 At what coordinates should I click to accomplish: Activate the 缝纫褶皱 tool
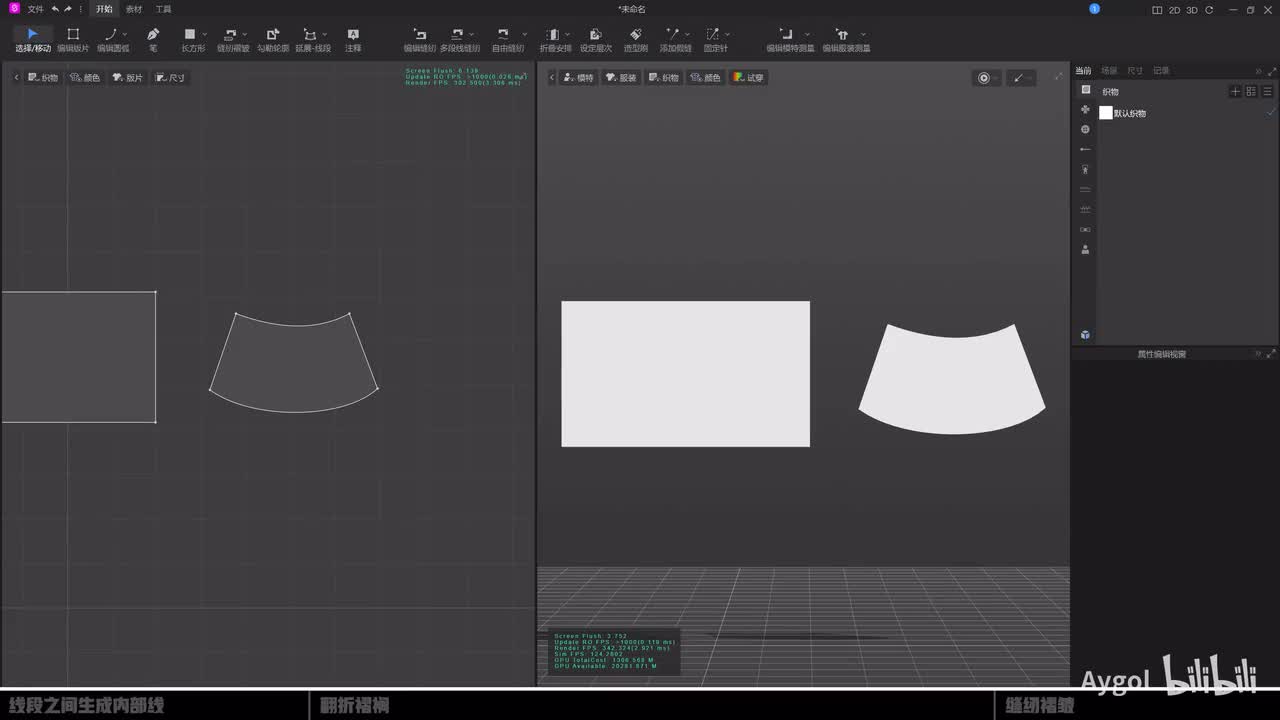(x=232, y=40)
